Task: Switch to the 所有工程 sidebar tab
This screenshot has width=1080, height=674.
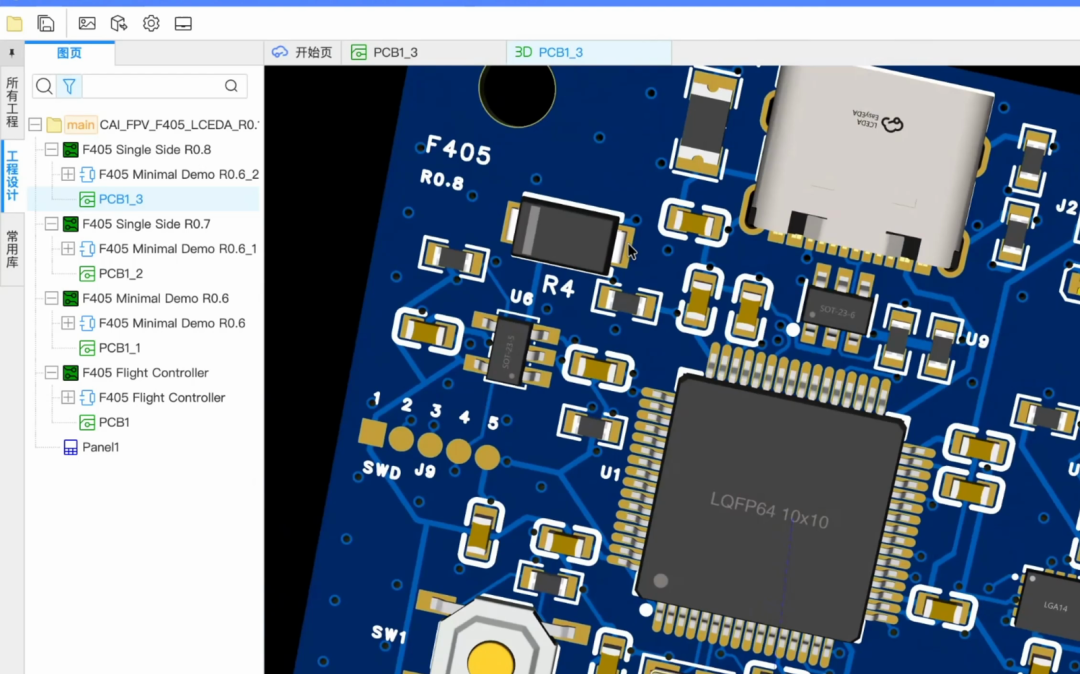Action: (x=12, y=102)
